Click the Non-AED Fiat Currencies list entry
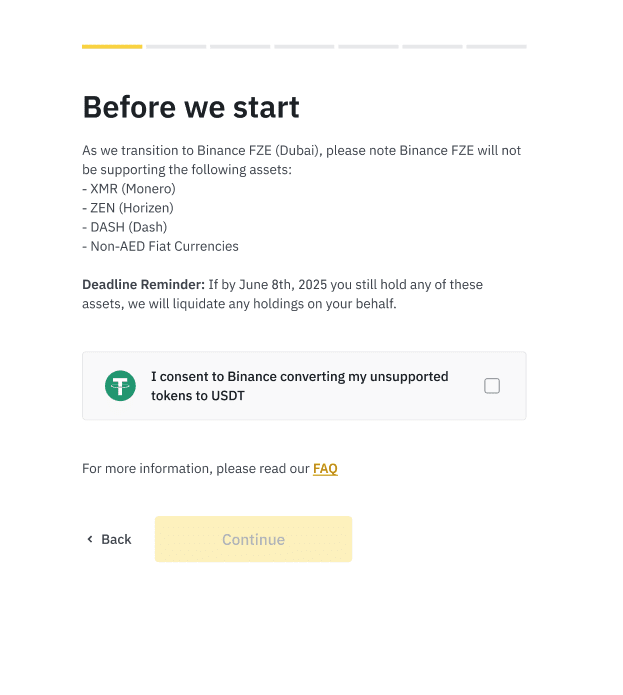The image size is (623, 695). [x=160, y=246]
